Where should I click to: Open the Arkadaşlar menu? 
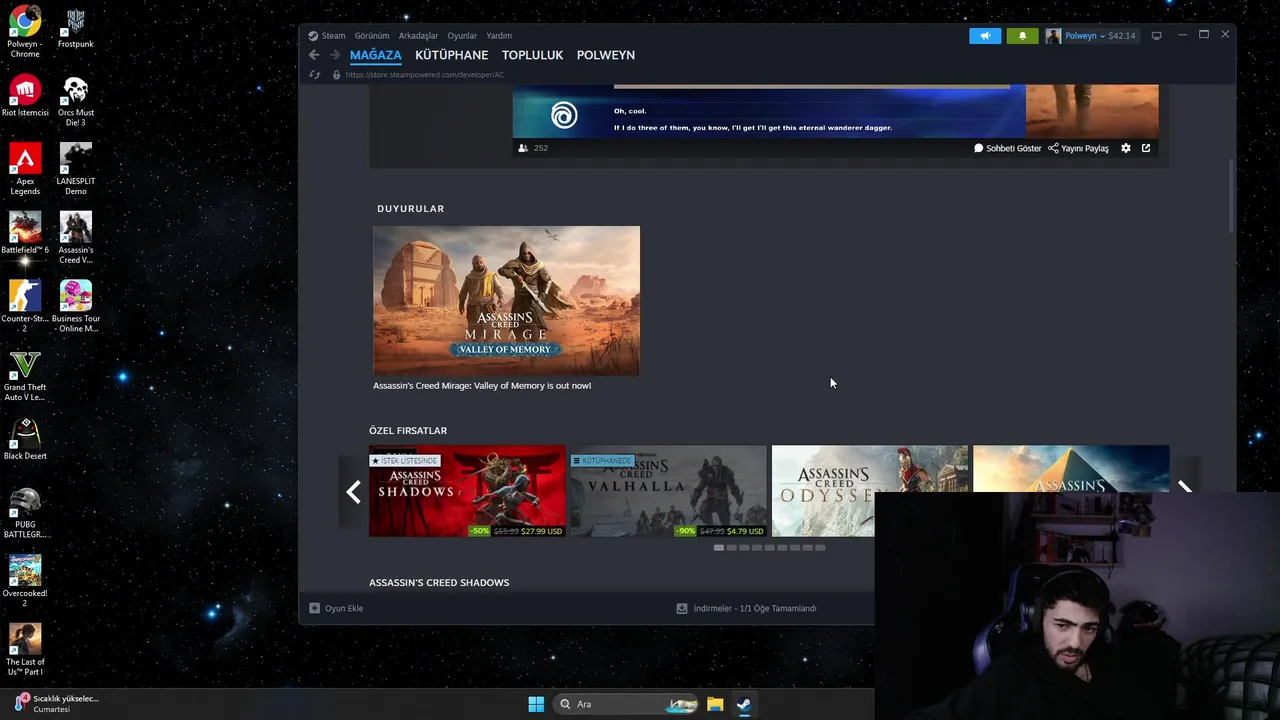tap(418, 35)
